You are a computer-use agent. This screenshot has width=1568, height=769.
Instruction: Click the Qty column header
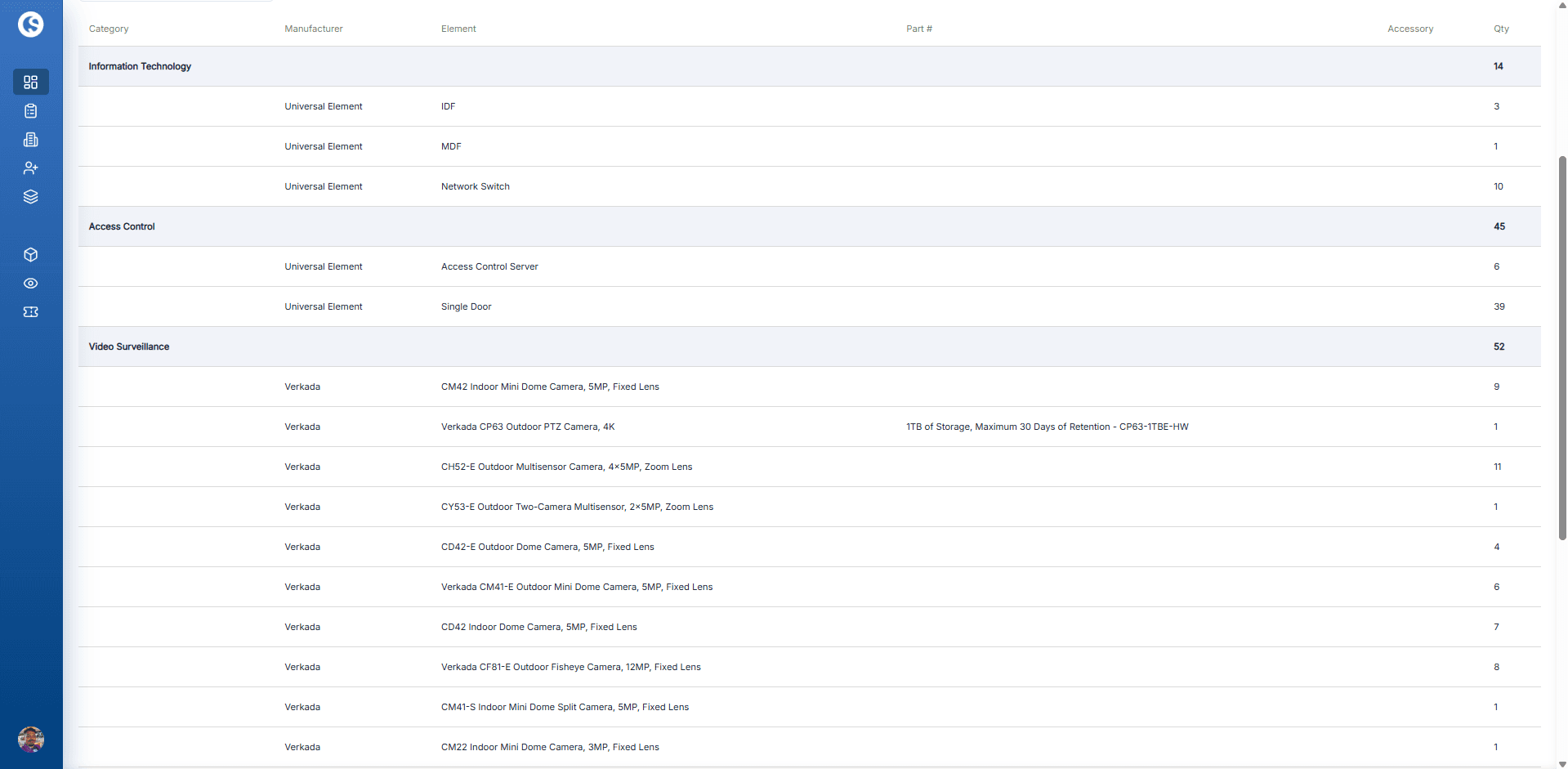click(1501, 29)
